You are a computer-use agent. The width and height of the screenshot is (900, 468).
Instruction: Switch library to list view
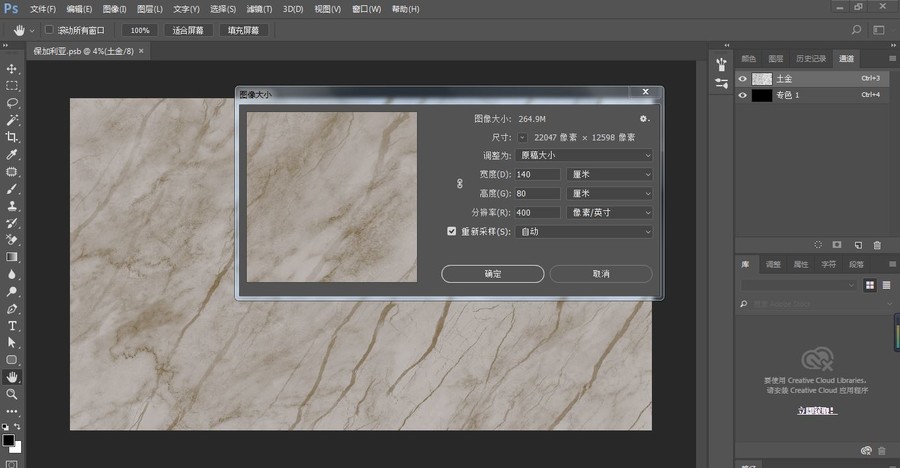[x=886, y=285]
